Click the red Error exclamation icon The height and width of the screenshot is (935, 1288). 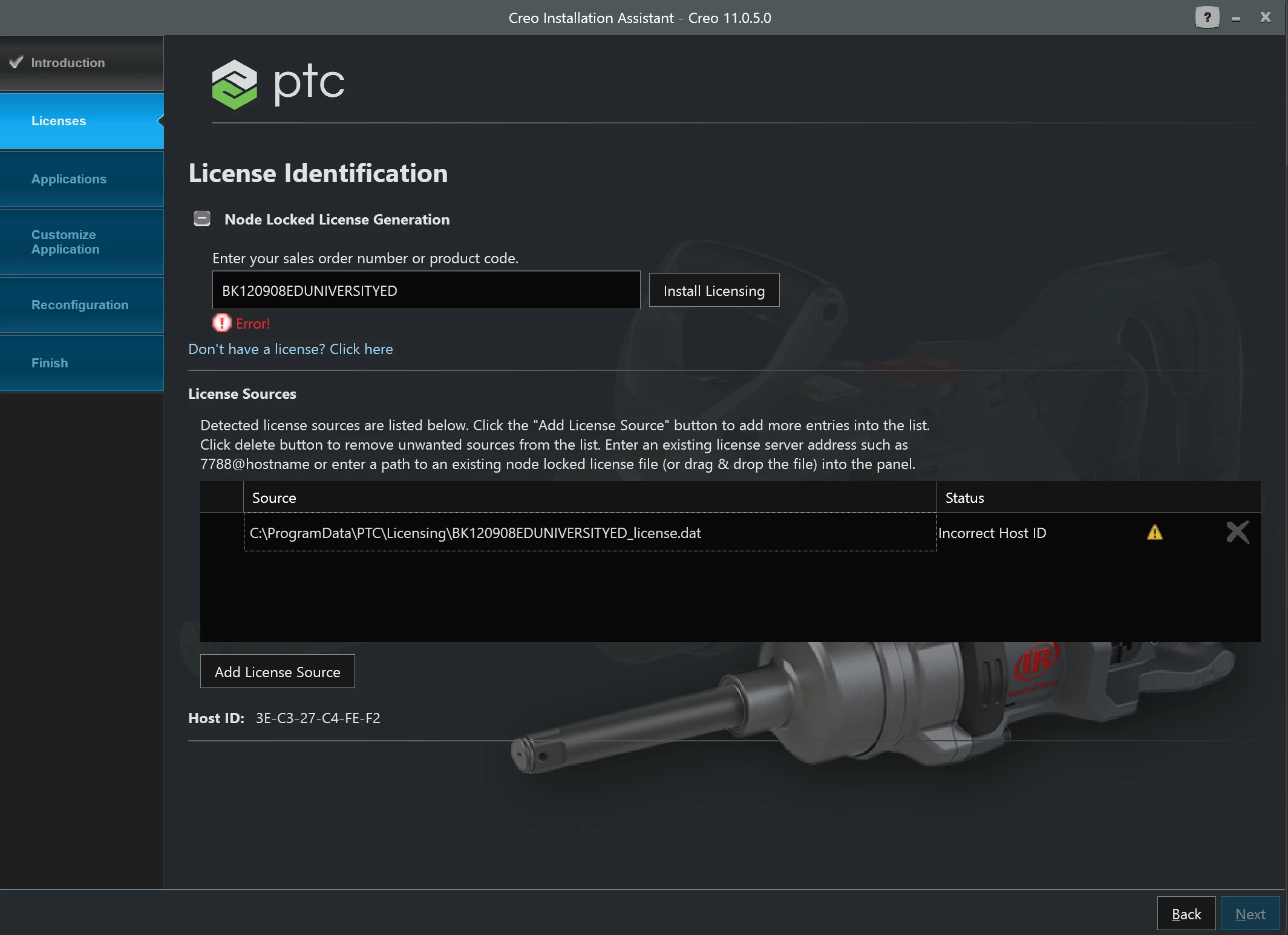(x=222, y=323)
